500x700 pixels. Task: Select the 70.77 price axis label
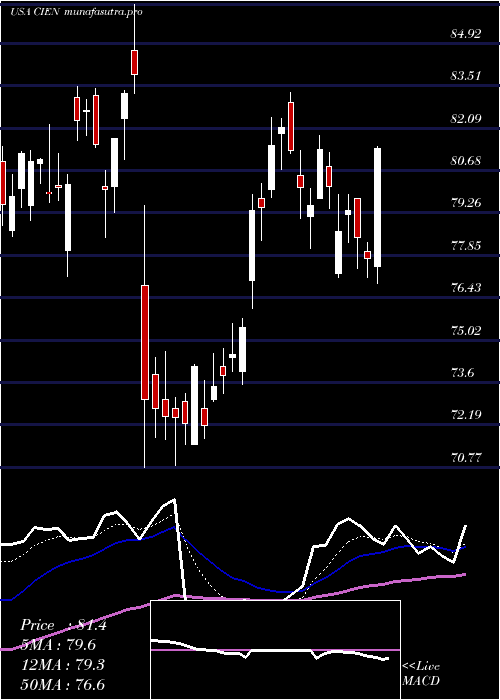coord(466,458)
